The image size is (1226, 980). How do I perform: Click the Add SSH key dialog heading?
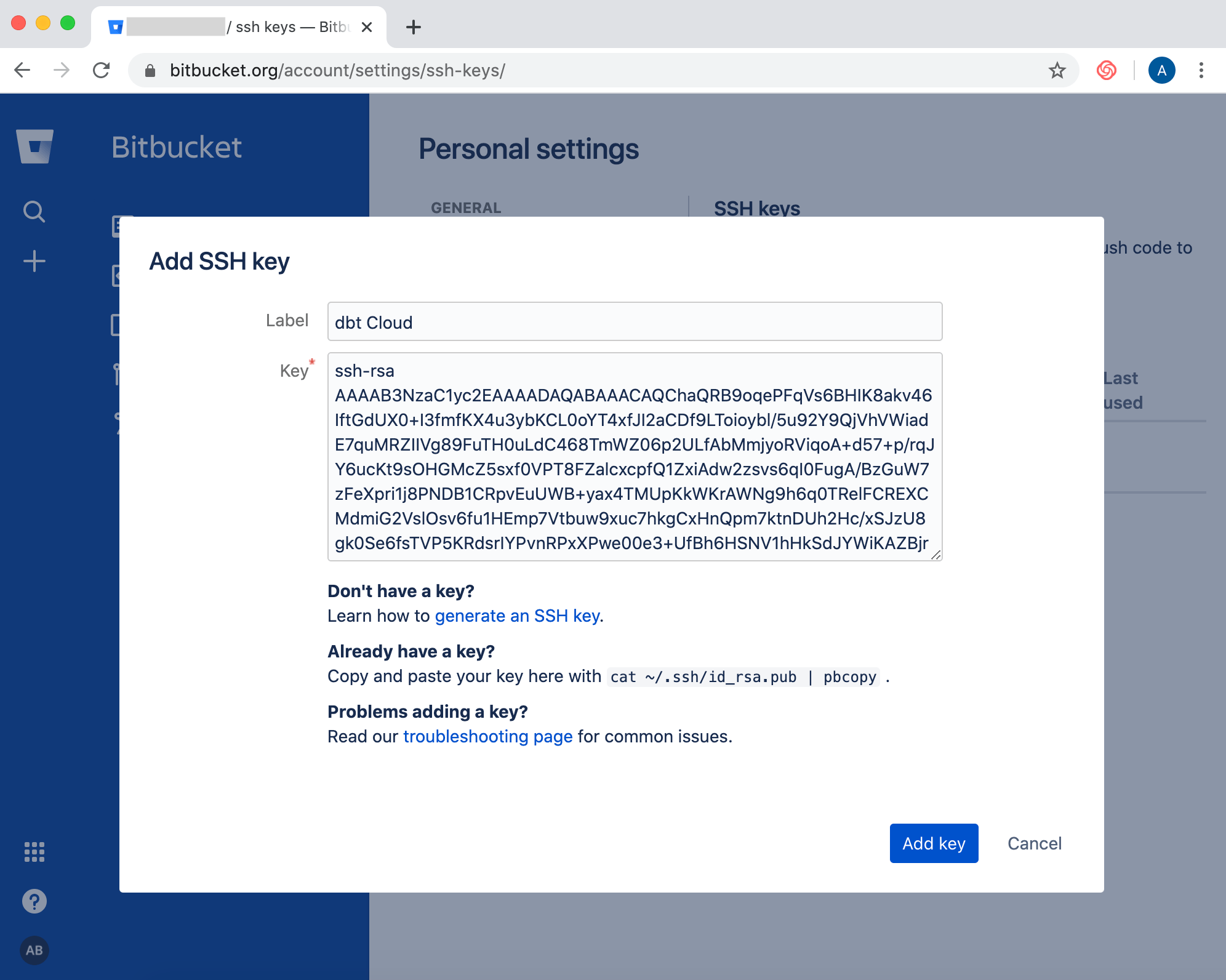219,262
